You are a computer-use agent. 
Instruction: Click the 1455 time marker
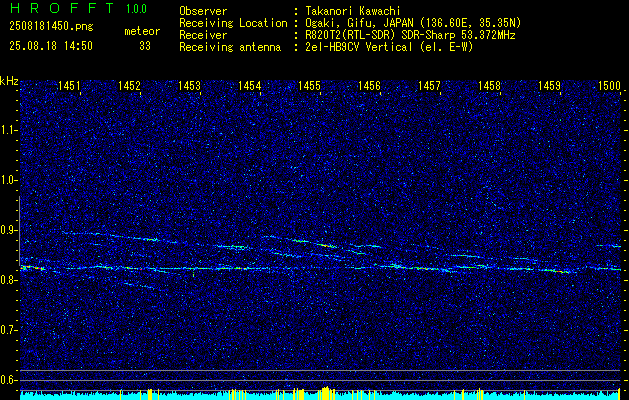coord(309,85)
